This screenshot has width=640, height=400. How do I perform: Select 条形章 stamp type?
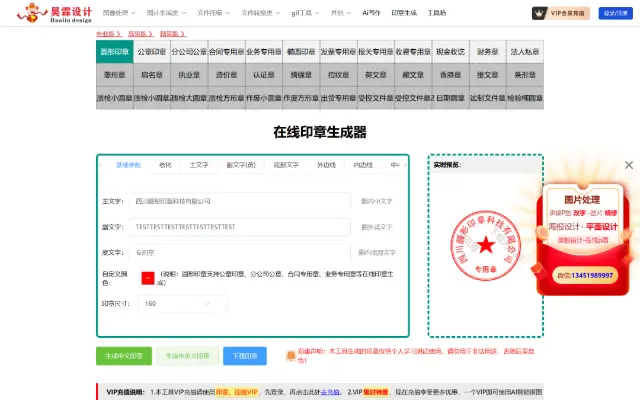(x=525, y=75)
